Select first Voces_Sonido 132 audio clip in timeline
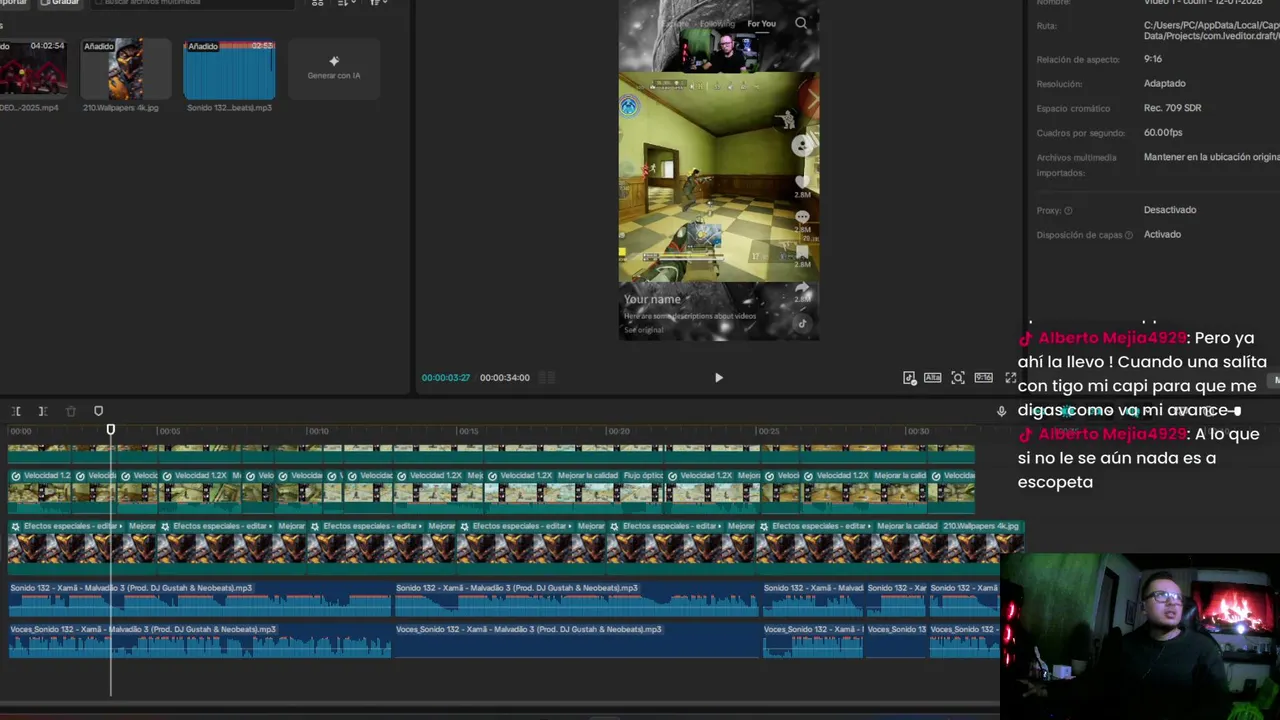Viewport: 1280px width, 720px height. [200, 640]
